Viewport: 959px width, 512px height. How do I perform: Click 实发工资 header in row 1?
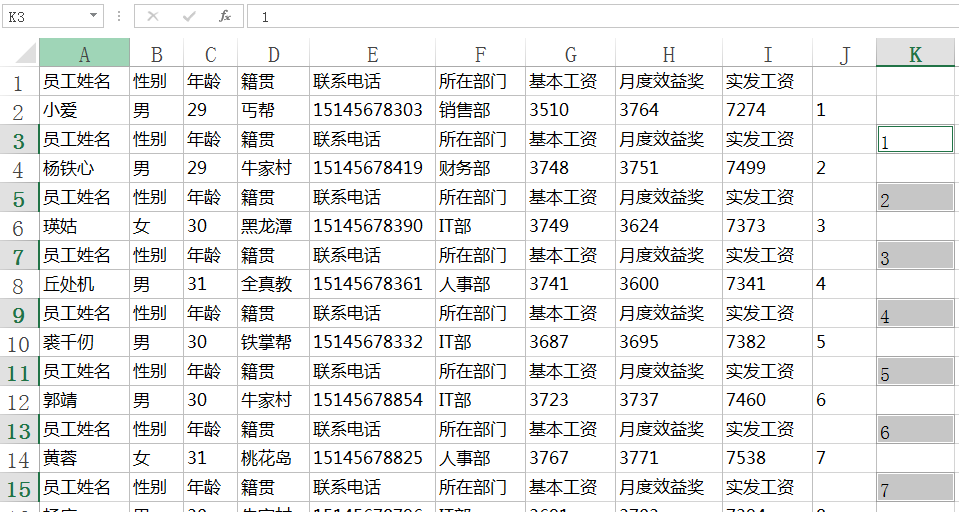point(768,81)
